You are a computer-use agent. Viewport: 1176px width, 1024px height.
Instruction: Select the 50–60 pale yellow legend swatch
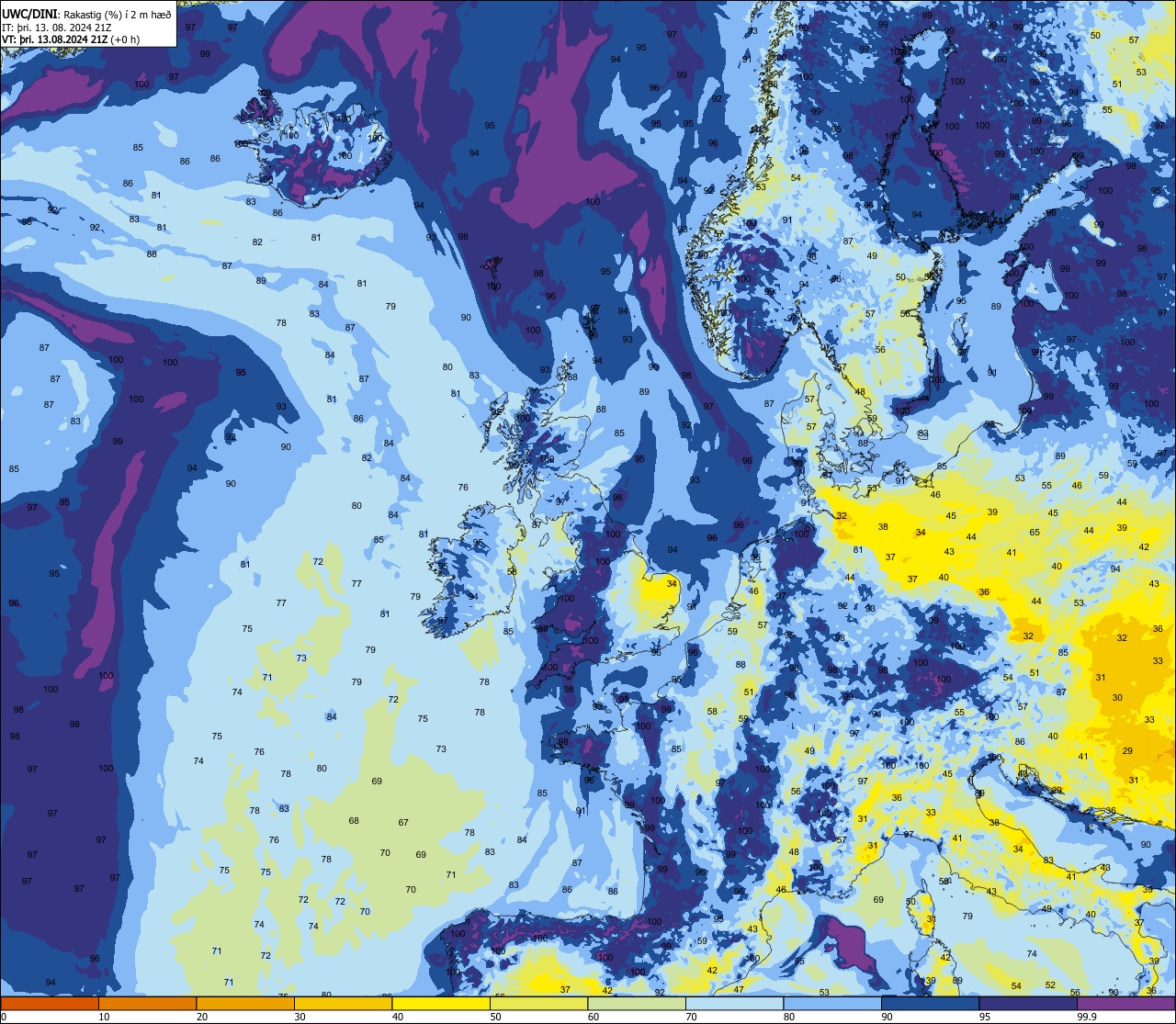tap(538, 1003)
